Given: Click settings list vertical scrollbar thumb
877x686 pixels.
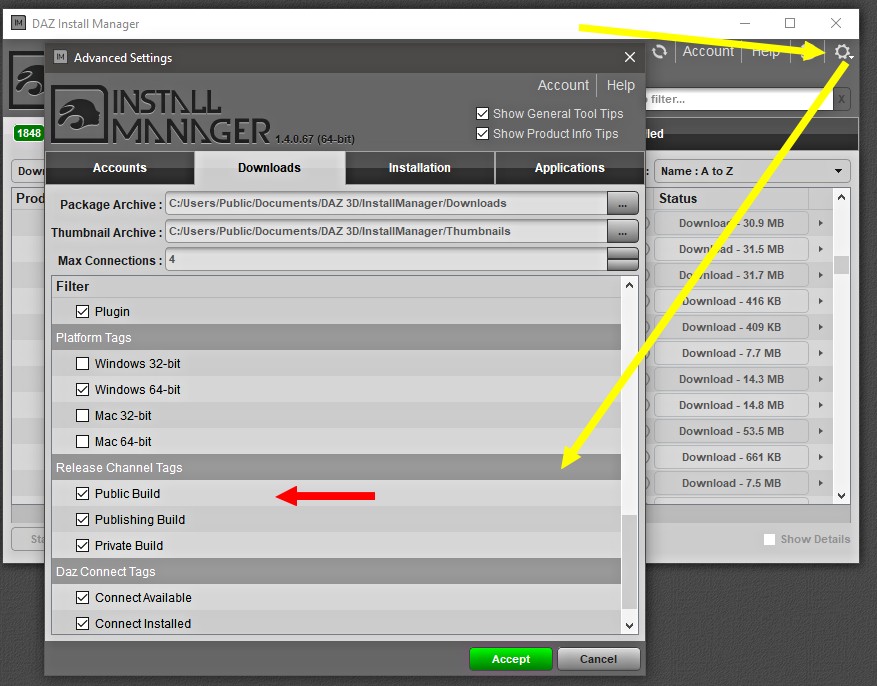Looking at the screenshot, I should 629,561.
